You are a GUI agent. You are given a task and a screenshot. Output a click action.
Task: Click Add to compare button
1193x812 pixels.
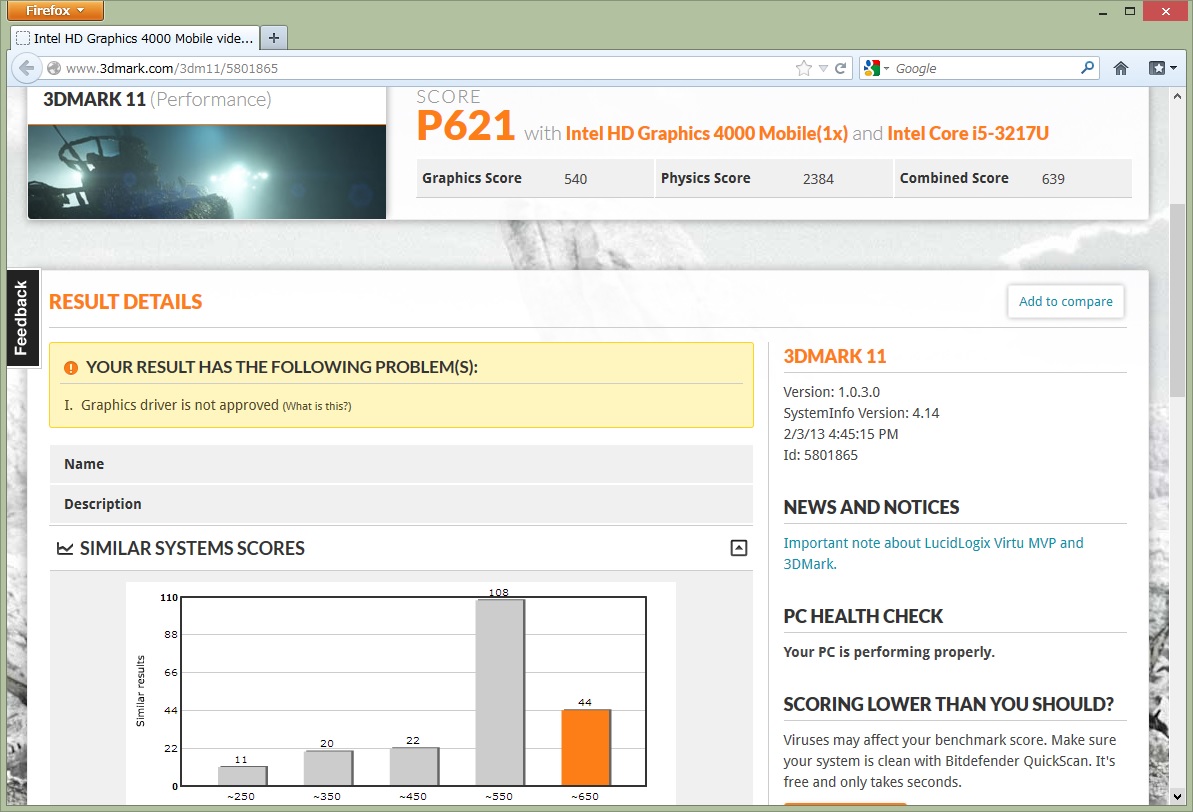[x=1065, y=301]
